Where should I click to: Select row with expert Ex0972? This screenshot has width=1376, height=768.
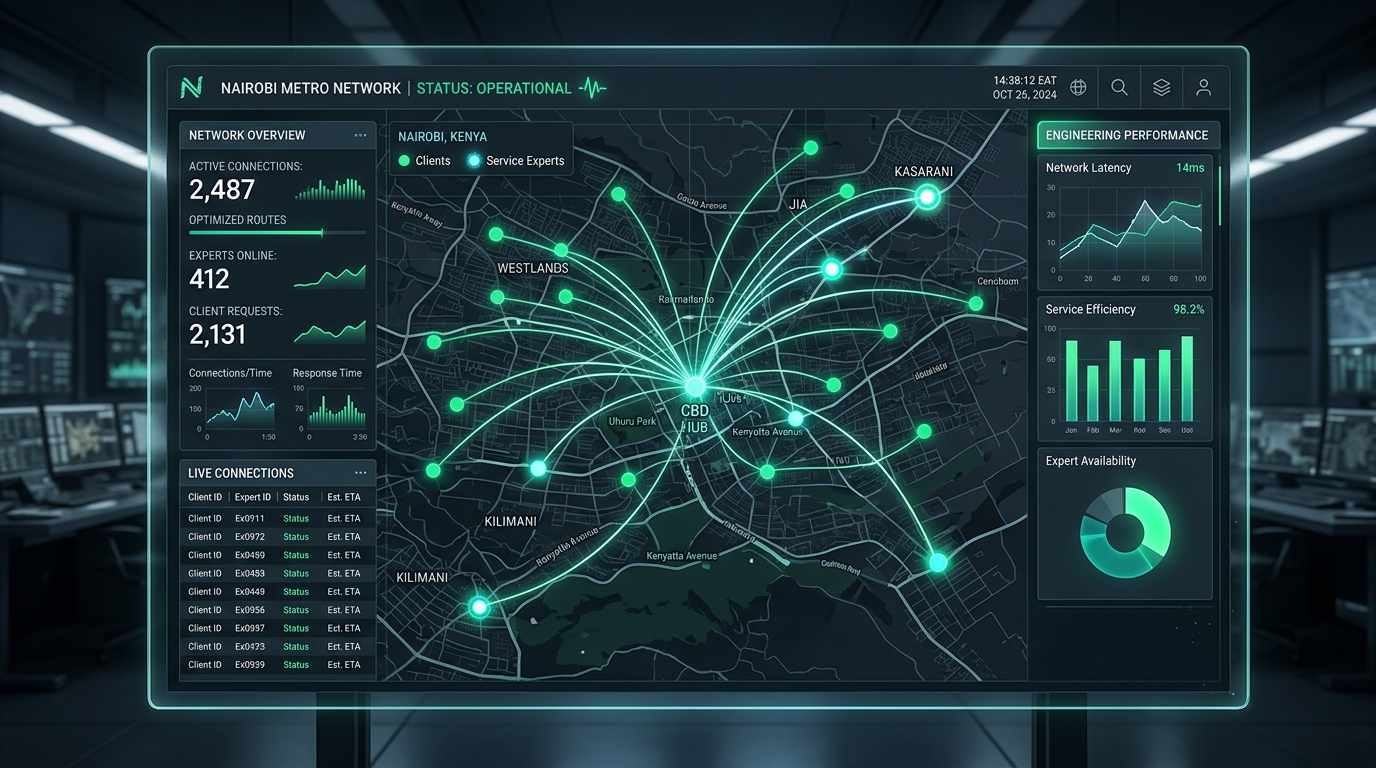(277, 537)
